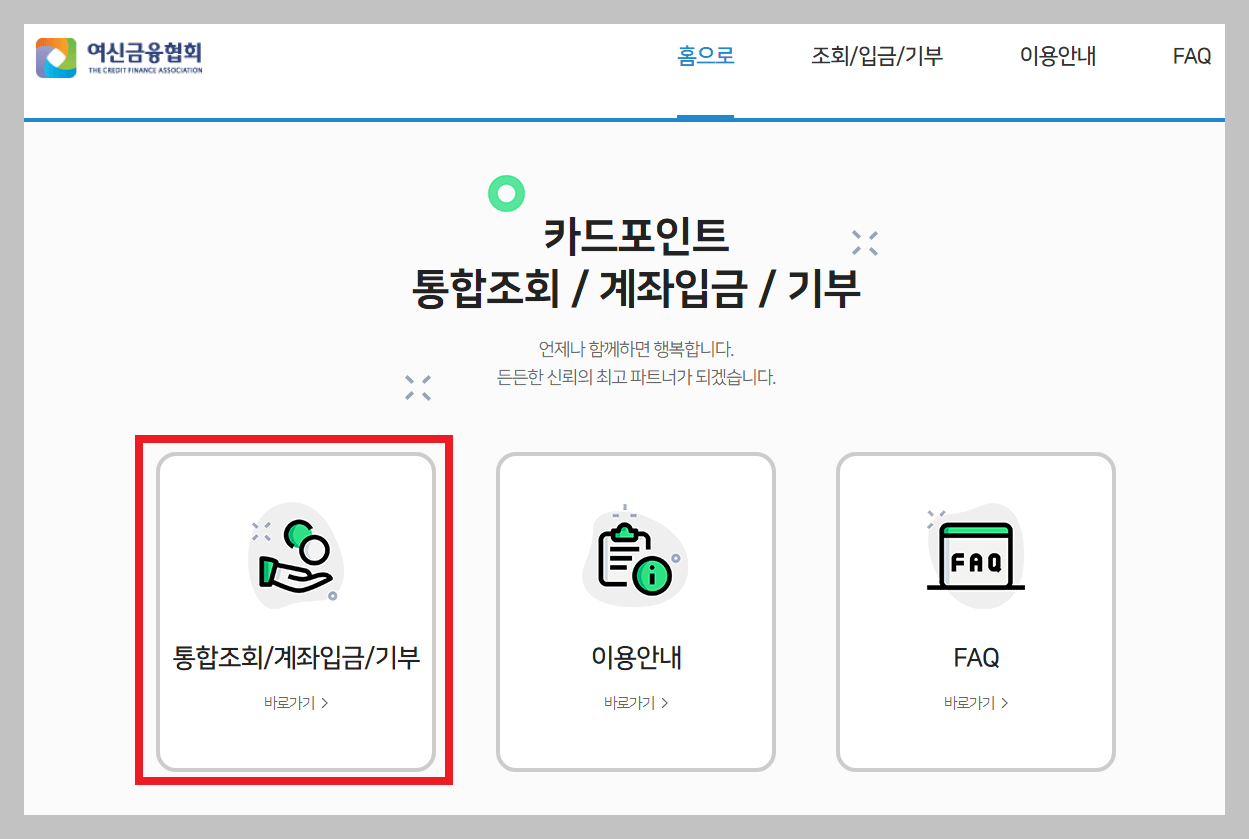Select the hand-with-coins card point icon

click(x=293, y=556)
